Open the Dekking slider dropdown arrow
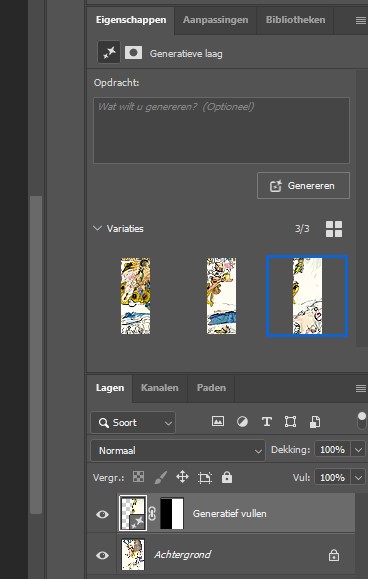This screenshot has width=368, height=579. (x=358, y=450)
